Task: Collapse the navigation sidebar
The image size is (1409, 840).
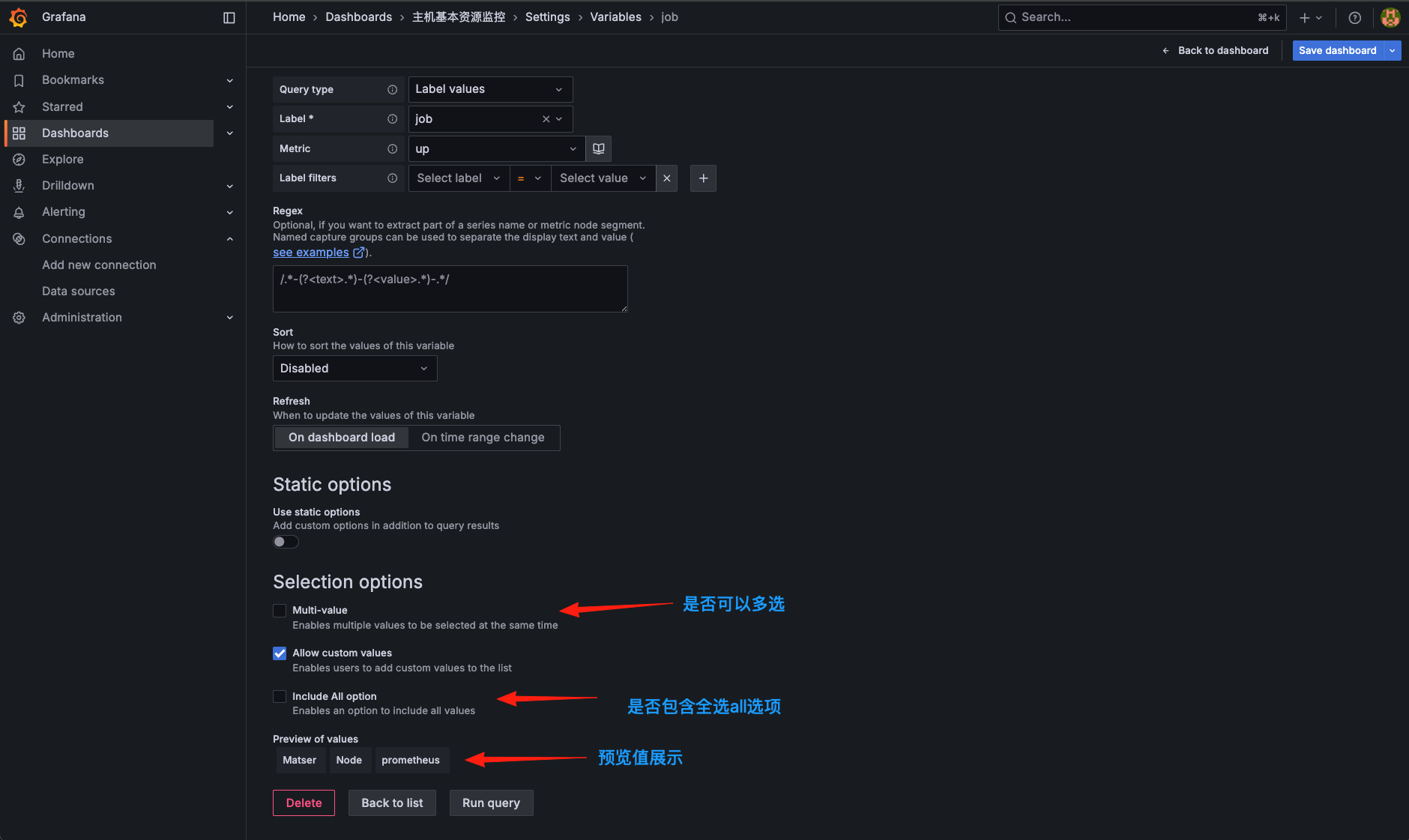Action: [229, 16]
